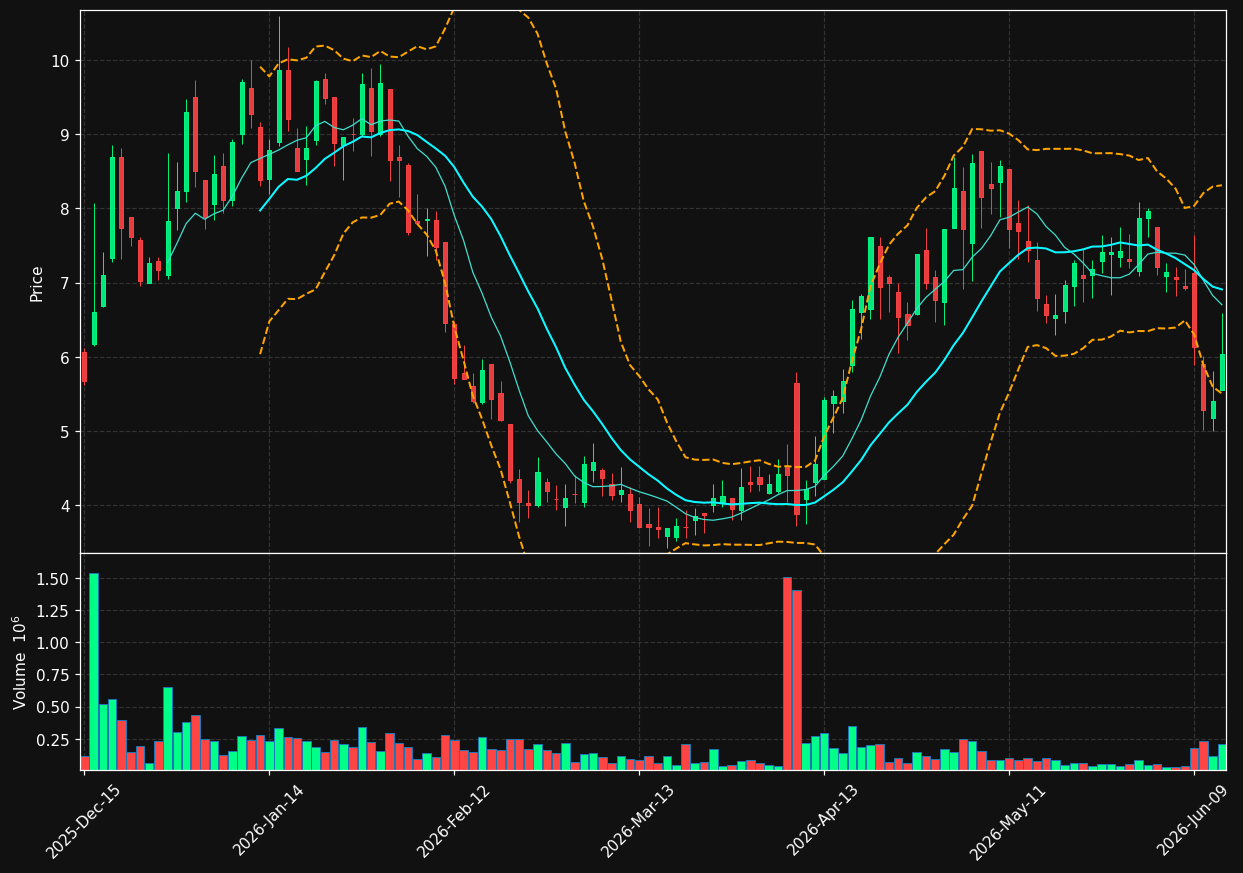Click the volume tick label 1.25

[53, 611]
